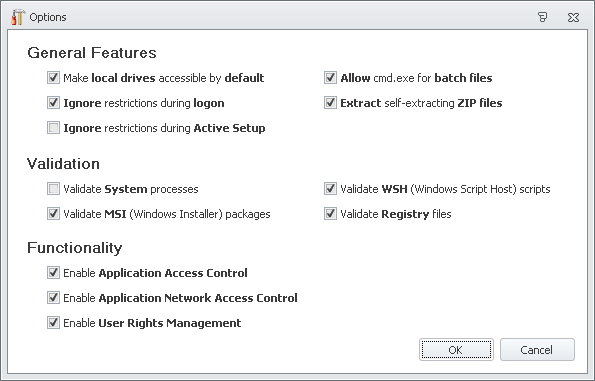Click the Validation section heading
The image size is (595, 381).
pos(63,164)
